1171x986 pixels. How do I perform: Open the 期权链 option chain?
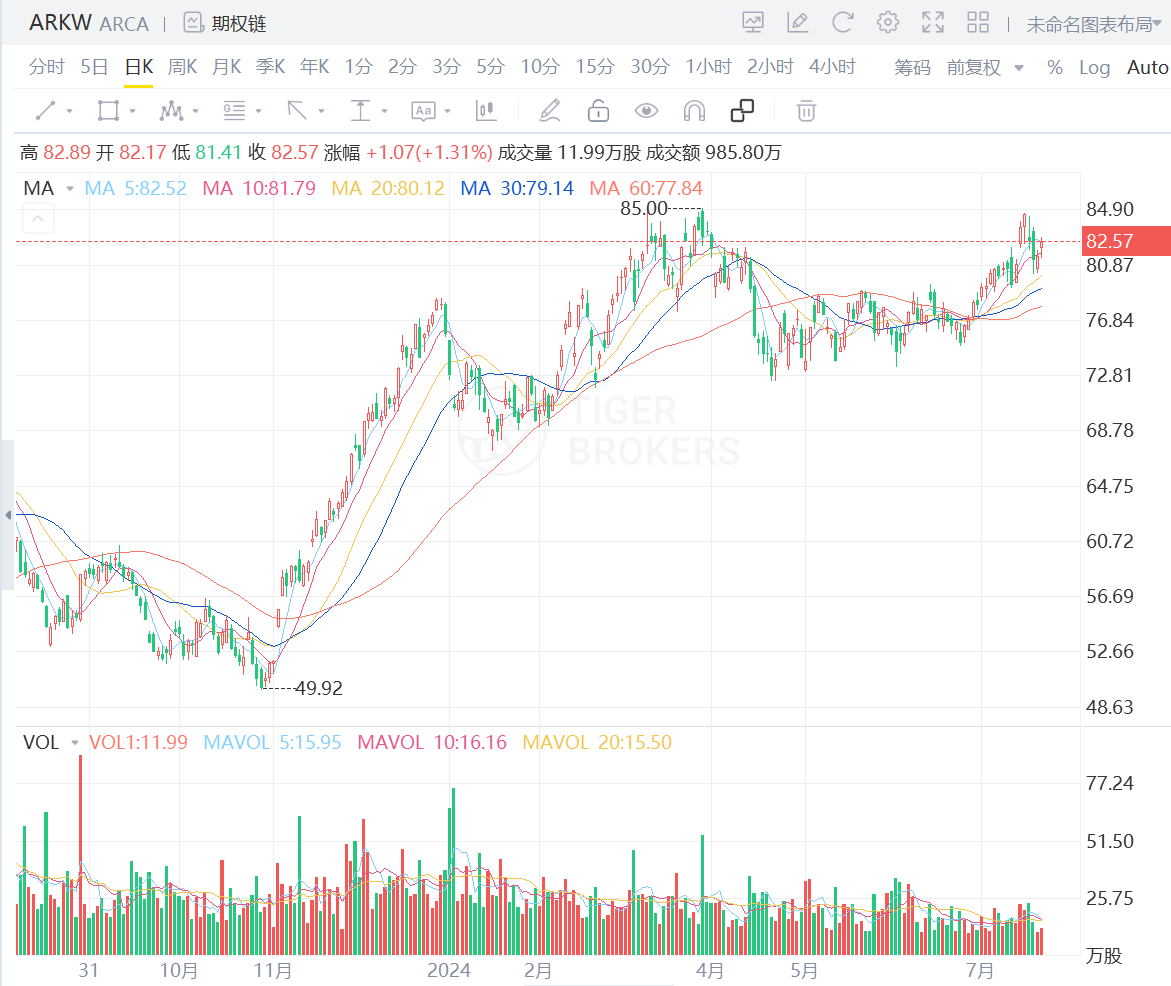[226, 23]
